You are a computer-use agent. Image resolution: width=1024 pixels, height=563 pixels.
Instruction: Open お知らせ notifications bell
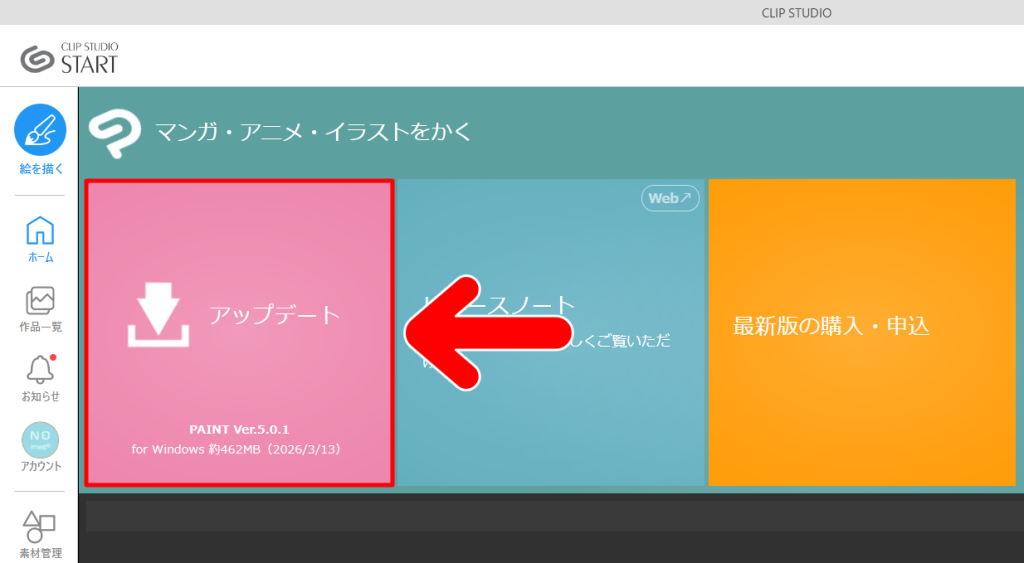[40, 378]
